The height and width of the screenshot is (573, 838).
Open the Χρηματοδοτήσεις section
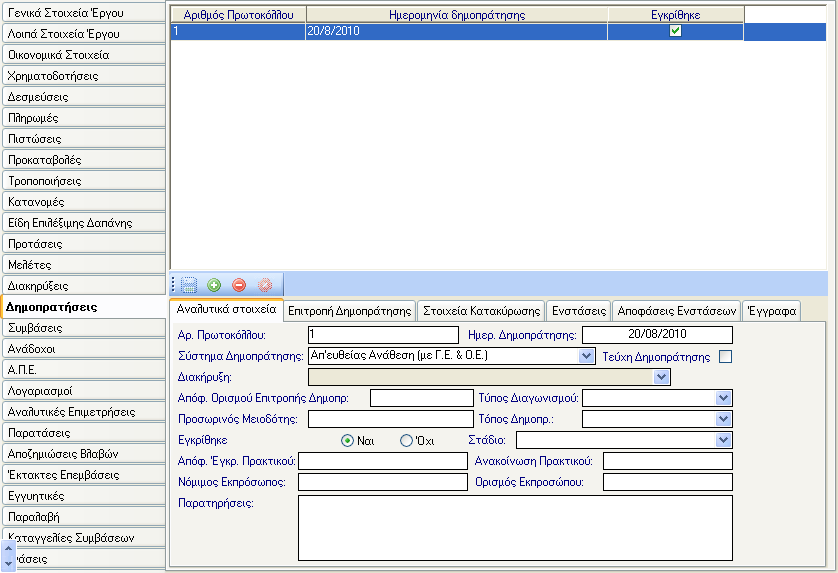pyautogui.click(x=84, y=76)
